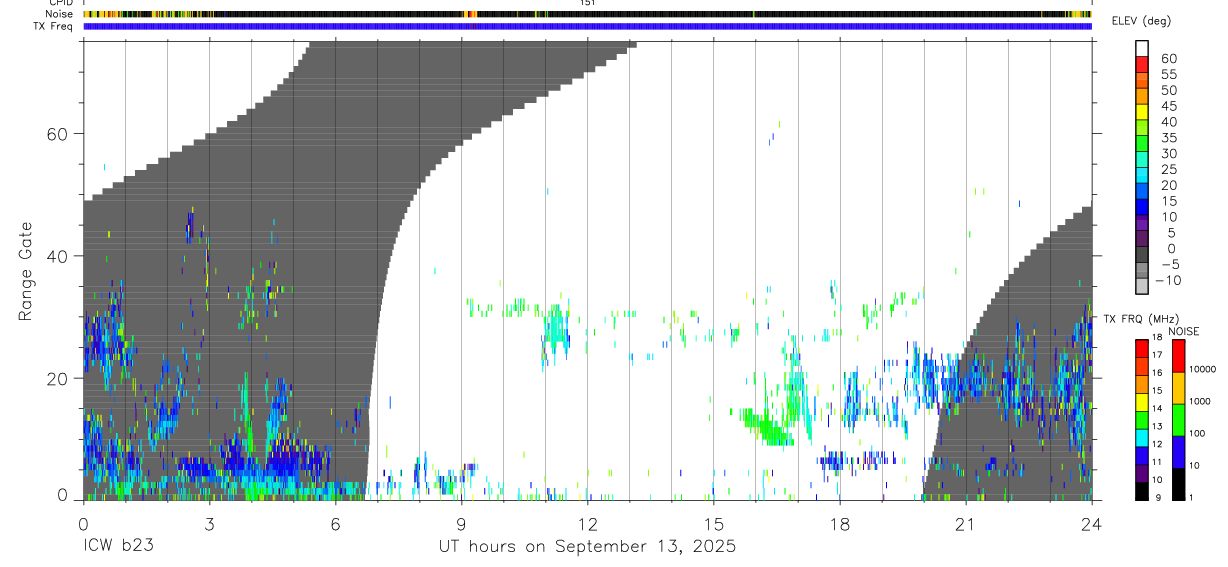Image resolution: width=1228 pixels, height=567 pixels.
Task: Click the '14' label on the TX FRQ scale
Action: click(x=1159, y=409)
